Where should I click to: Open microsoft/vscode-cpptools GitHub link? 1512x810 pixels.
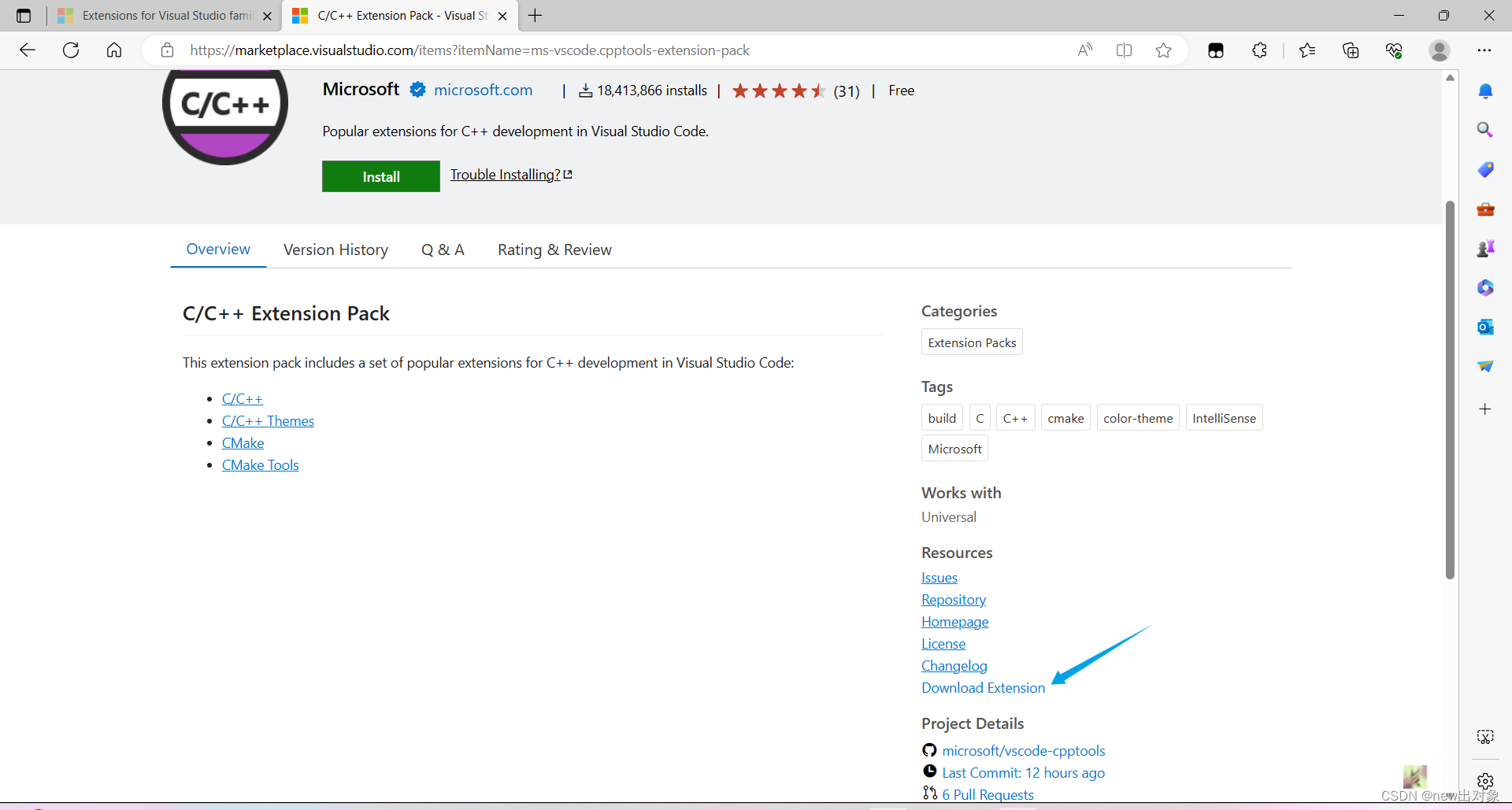[1024, 751]
